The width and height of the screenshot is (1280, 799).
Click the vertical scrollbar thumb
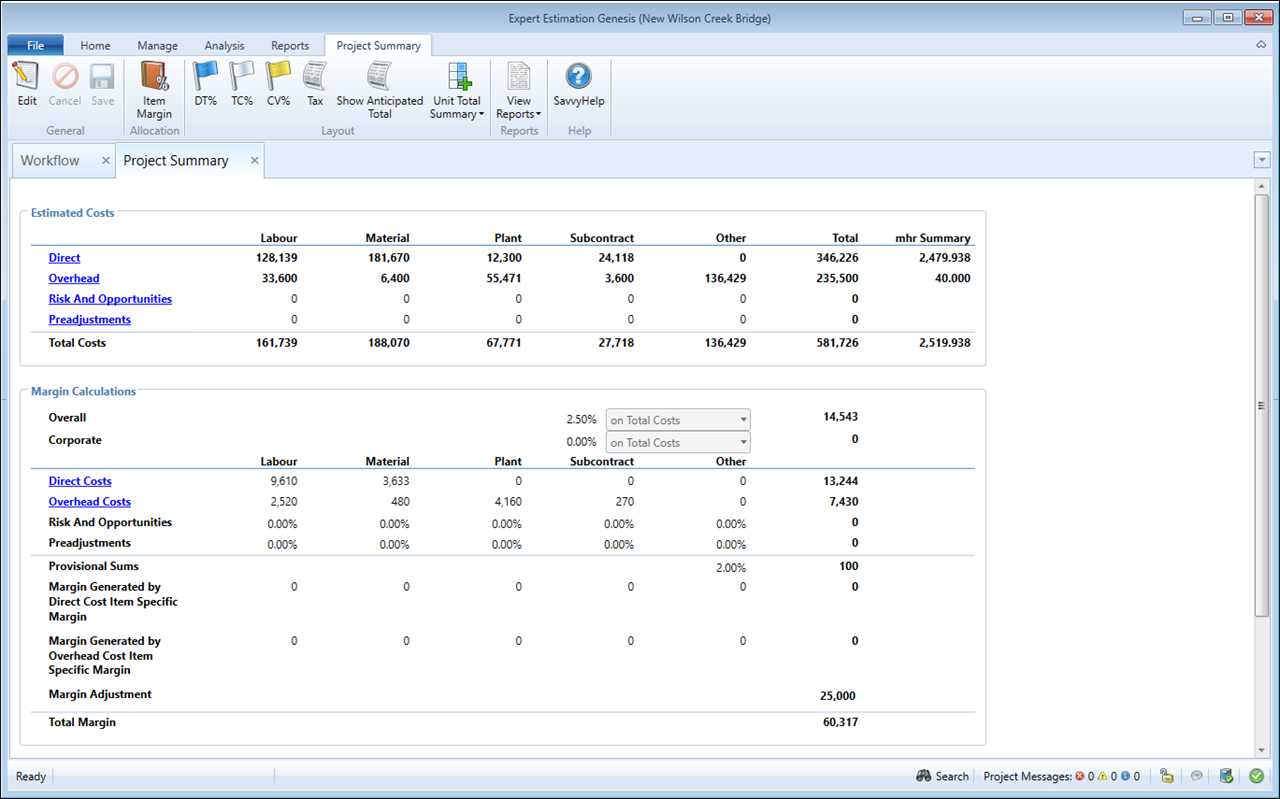tap(1262, 405)
